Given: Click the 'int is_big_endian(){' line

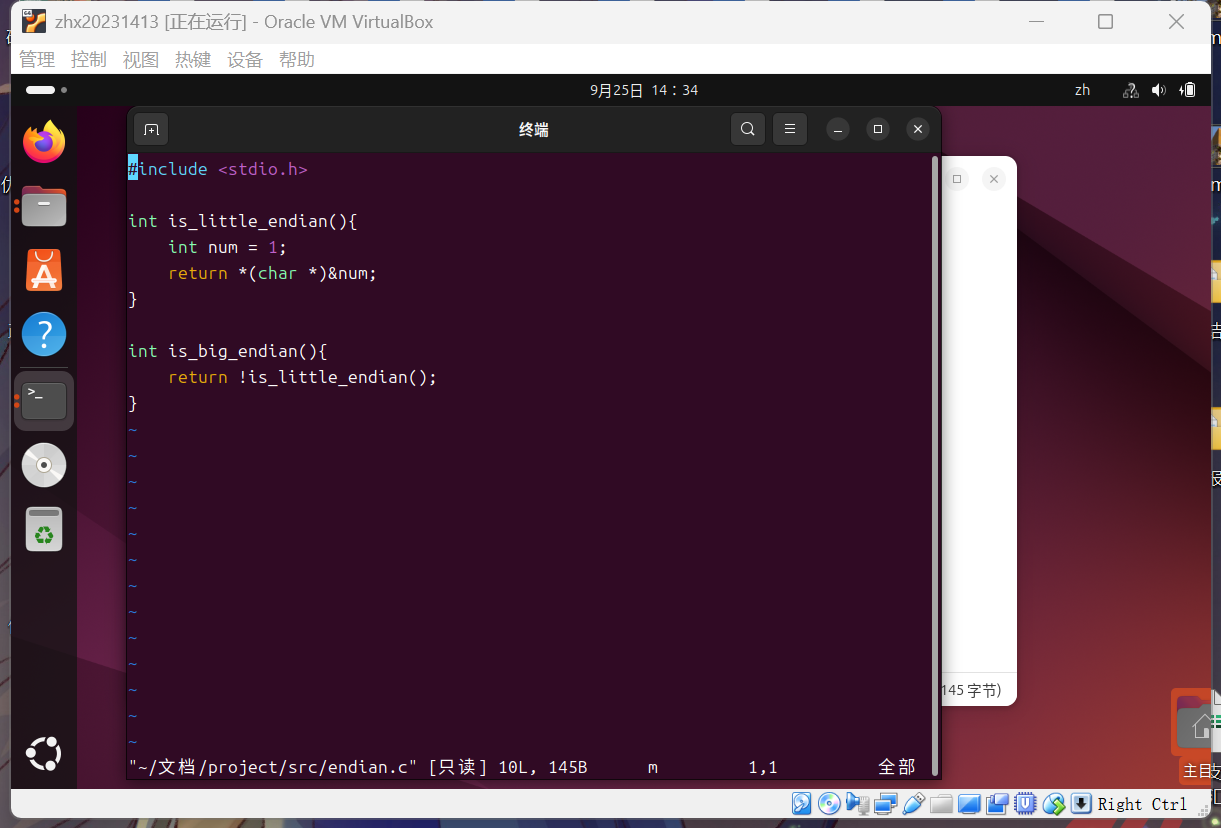Looking at the screenshot, I should pyautogui.click(x=228, y=351).
